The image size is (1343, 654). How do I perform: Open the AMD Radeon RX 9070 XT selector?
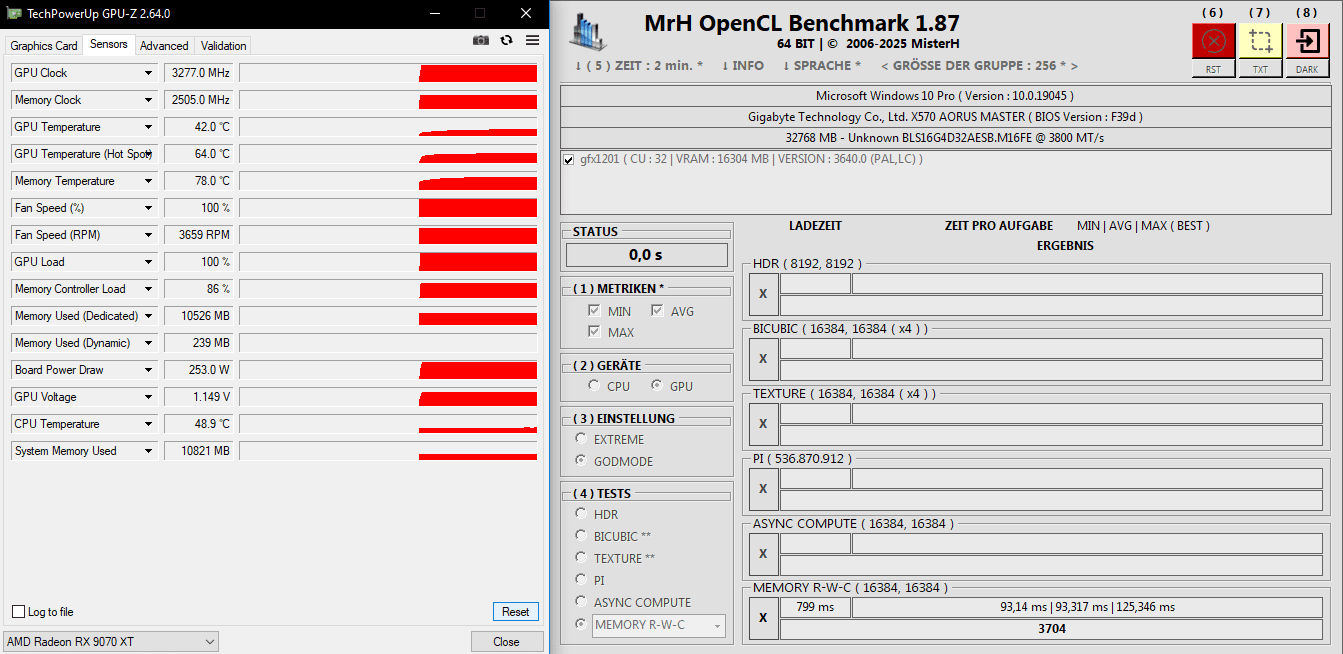pos(111,641)
